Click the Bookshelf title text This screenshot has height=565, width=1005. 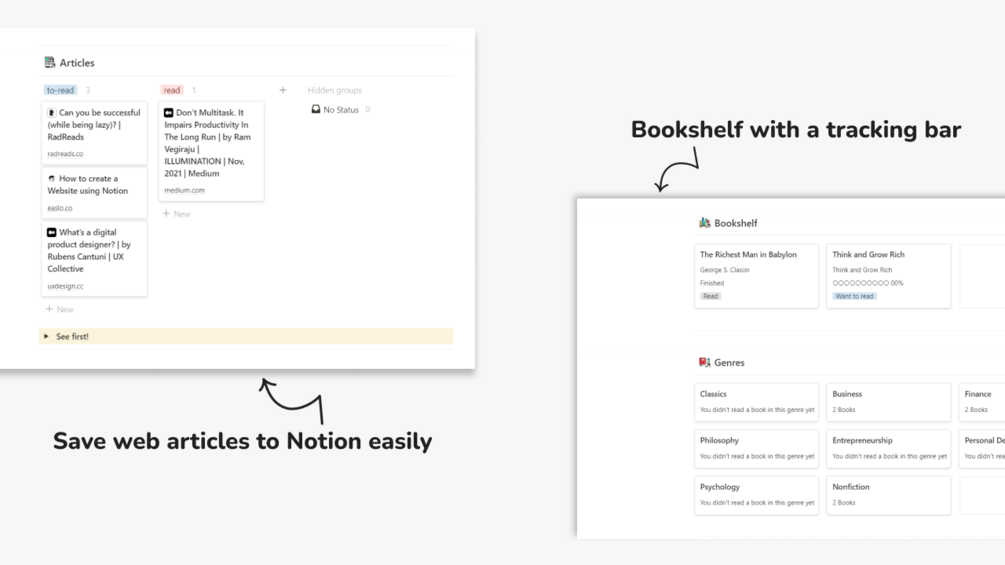coord(736,223)
